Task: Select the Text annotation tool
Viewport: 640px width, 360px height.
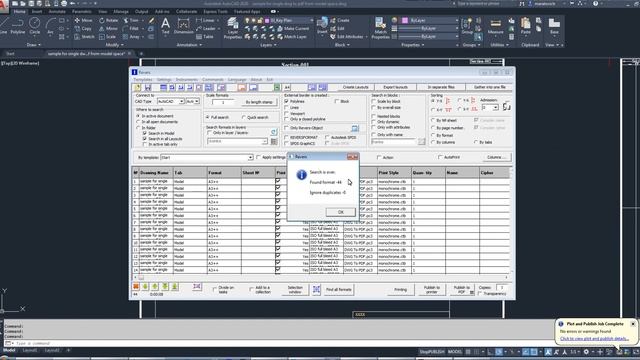Action: tap(165, 25)
